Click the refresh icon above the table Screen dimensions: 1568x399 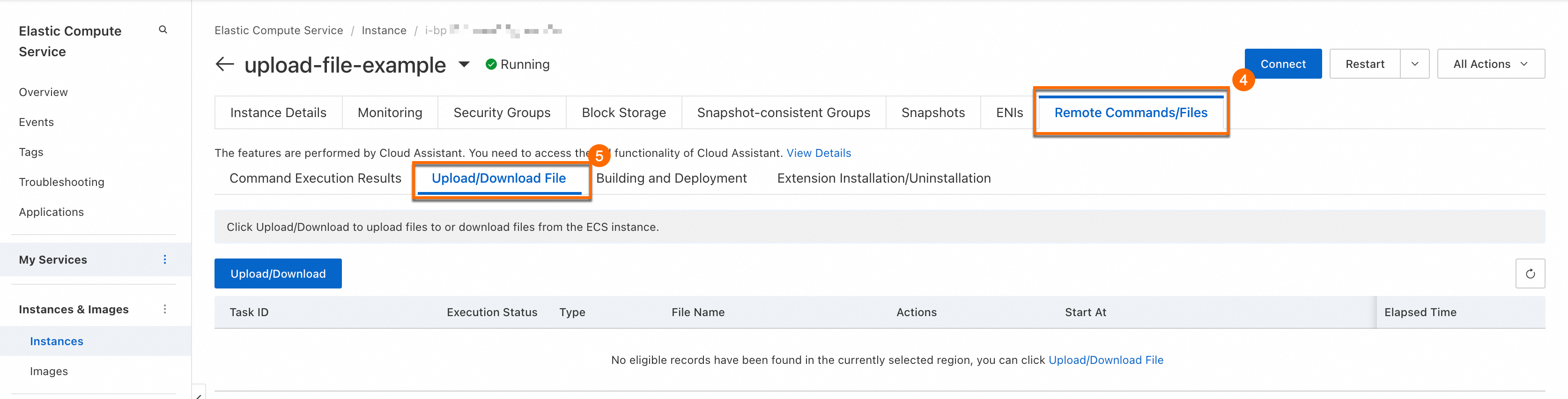1530,273
